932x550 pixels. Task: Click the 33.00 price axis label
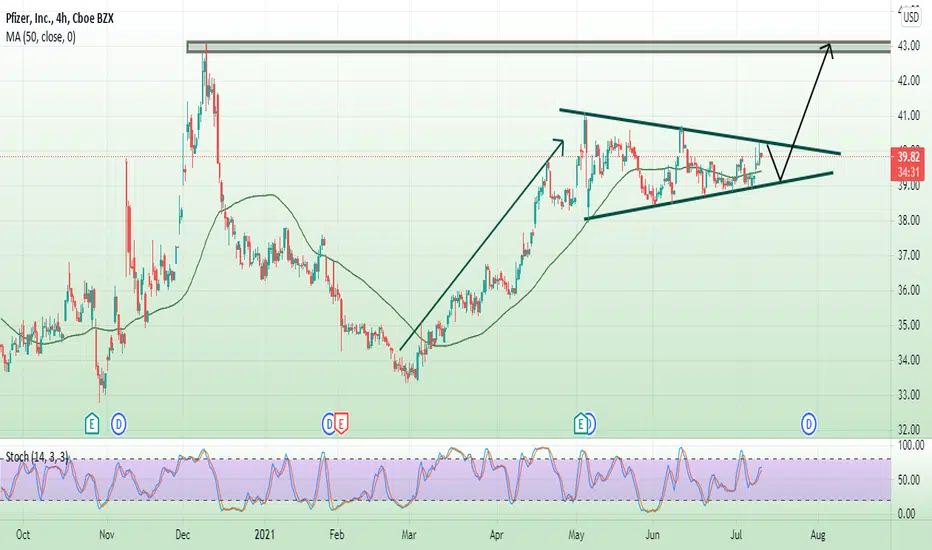click(x=909, y=395)
